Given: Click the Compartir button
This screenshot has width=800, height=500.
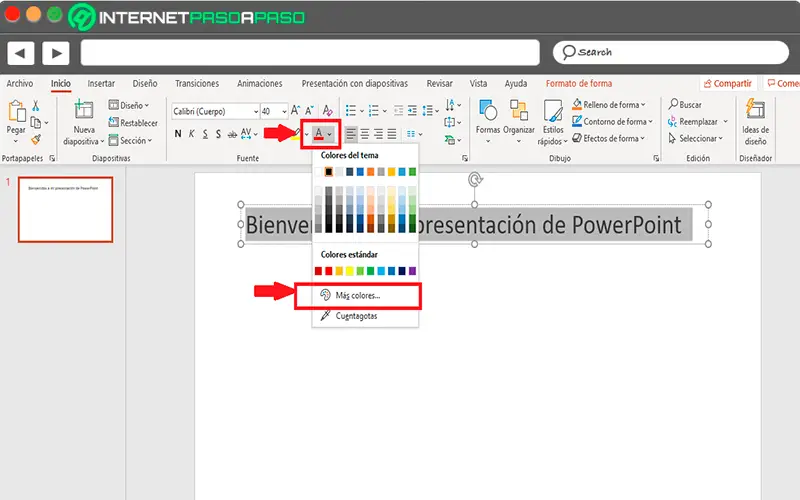Looking at the screenshot, I should (x=727, y=84).
